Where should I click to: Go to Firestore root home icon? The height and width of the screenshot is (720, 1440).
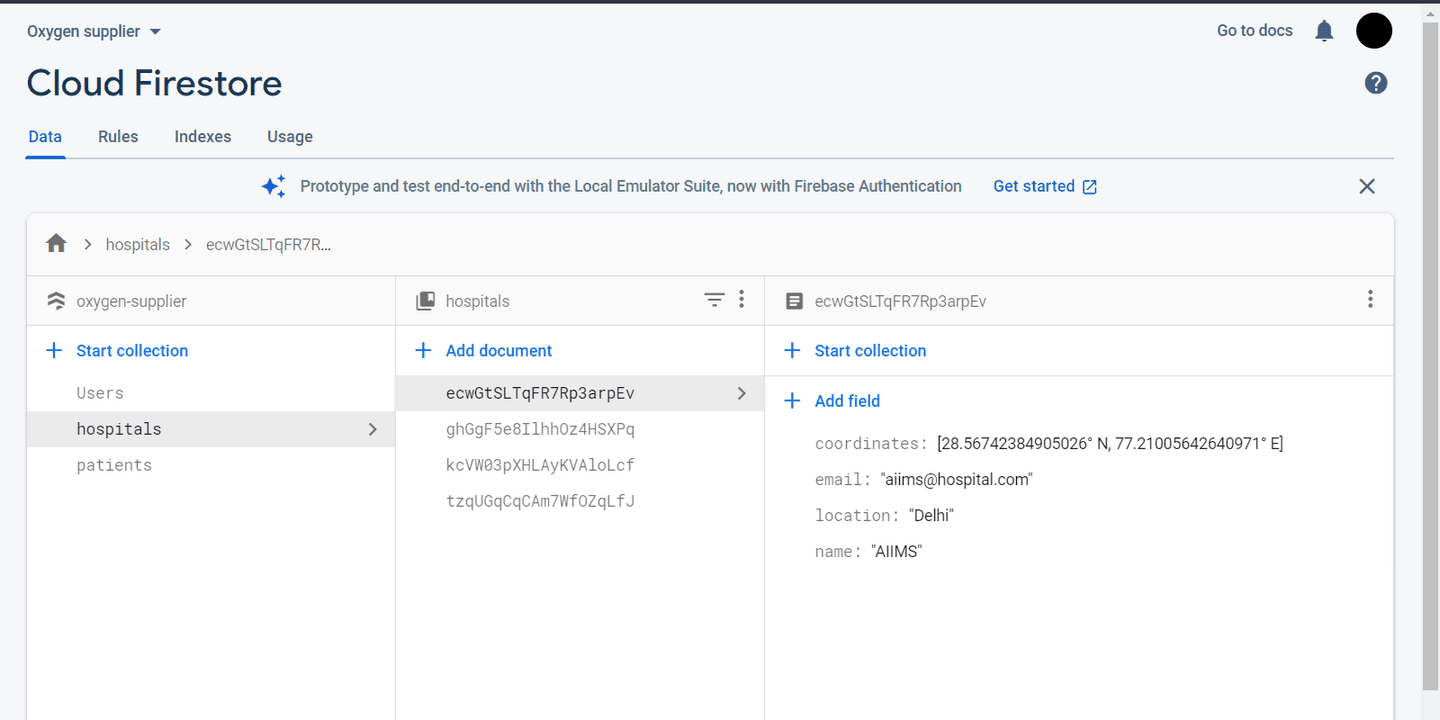pyautogui.click(x=56, y=244)
